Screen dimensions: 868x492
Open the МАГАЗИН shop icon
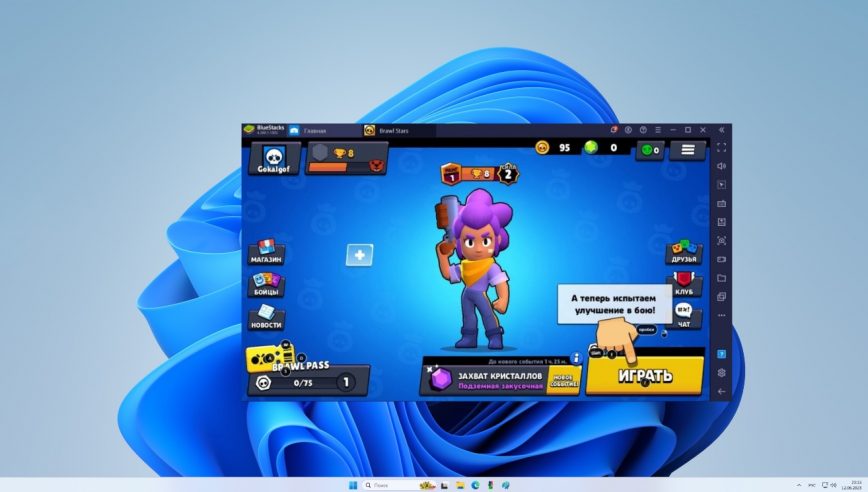(x=266, y=251)
